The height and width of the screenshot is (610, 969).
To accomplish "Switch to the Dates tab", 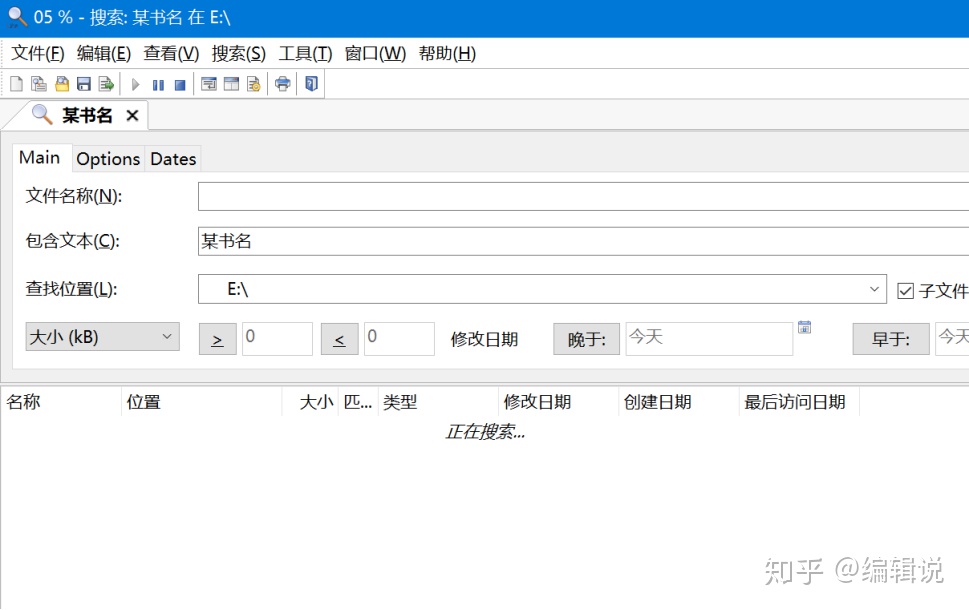I will pyautogui.click(x=173, y=159).
